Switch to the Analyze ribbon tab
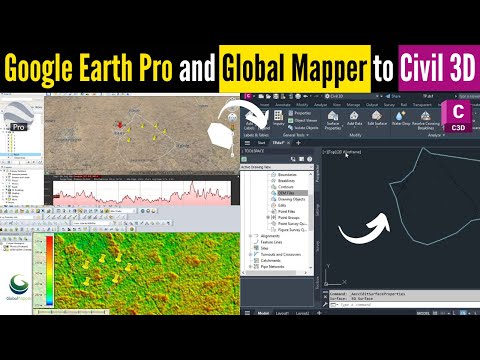 [320, 105]
